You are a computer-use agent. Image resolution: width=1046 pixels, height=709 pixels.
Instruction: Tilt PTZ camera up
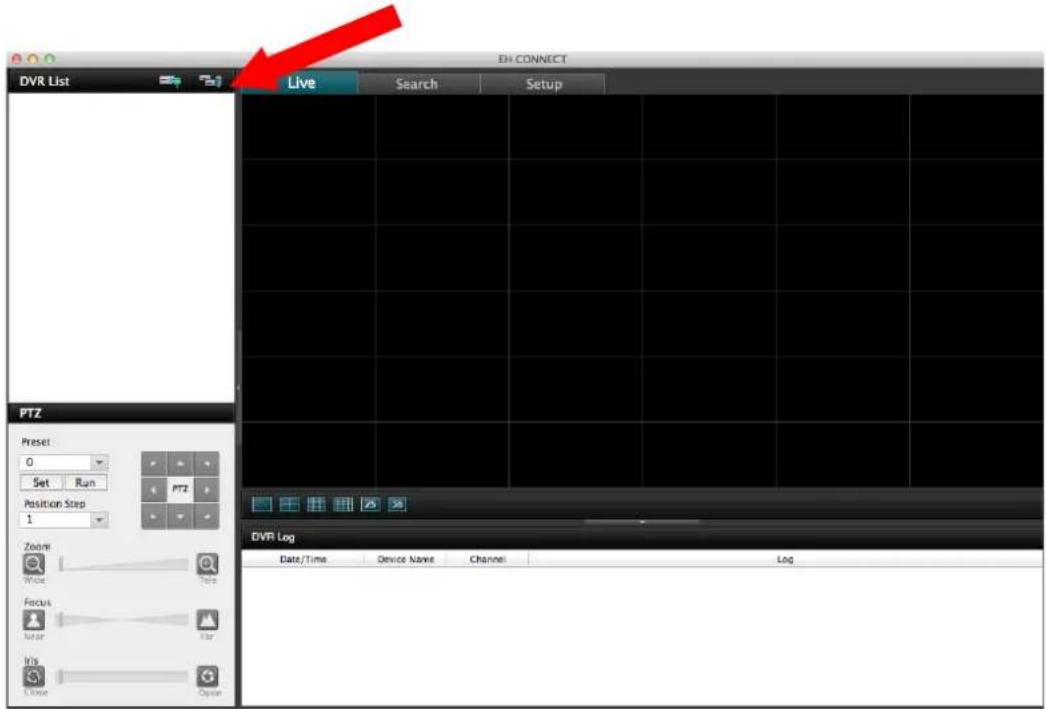click(x=179, y=464)
